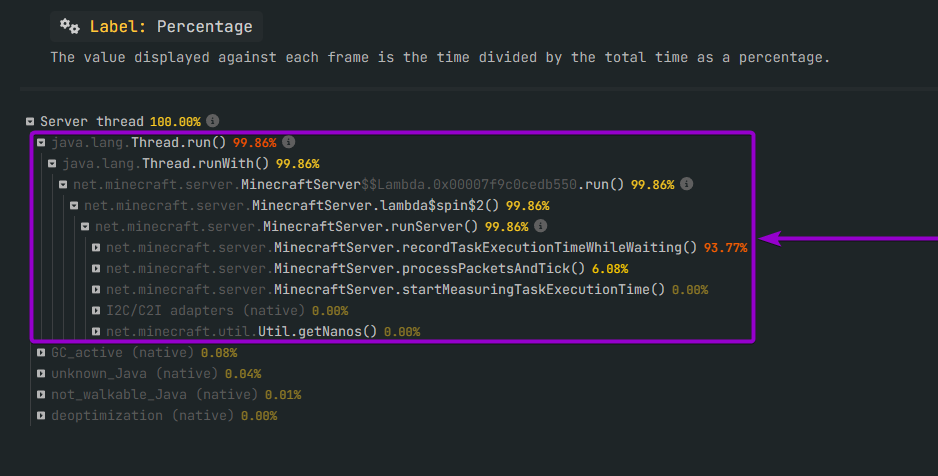
Task: Click info icon next to runServer() 99.86%
Action: (x=540, y=225)
